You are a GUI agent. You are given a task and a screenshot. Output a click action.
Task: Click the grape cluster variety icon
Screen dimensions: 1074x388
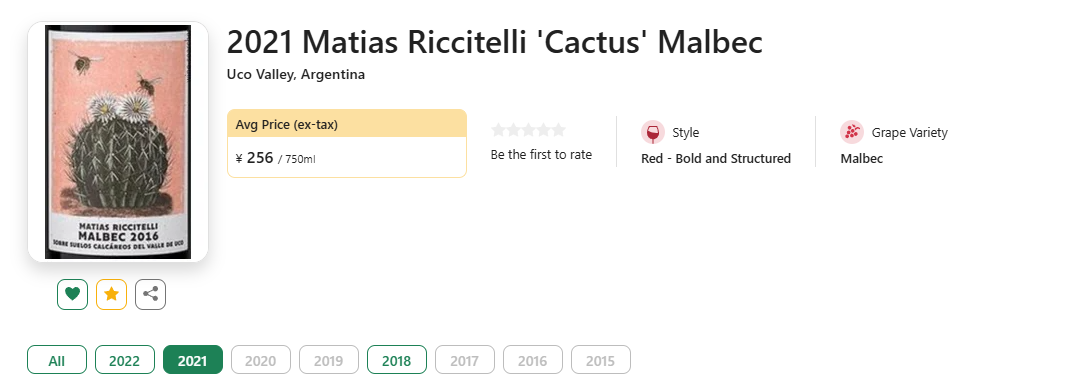[x=852, y=132]
